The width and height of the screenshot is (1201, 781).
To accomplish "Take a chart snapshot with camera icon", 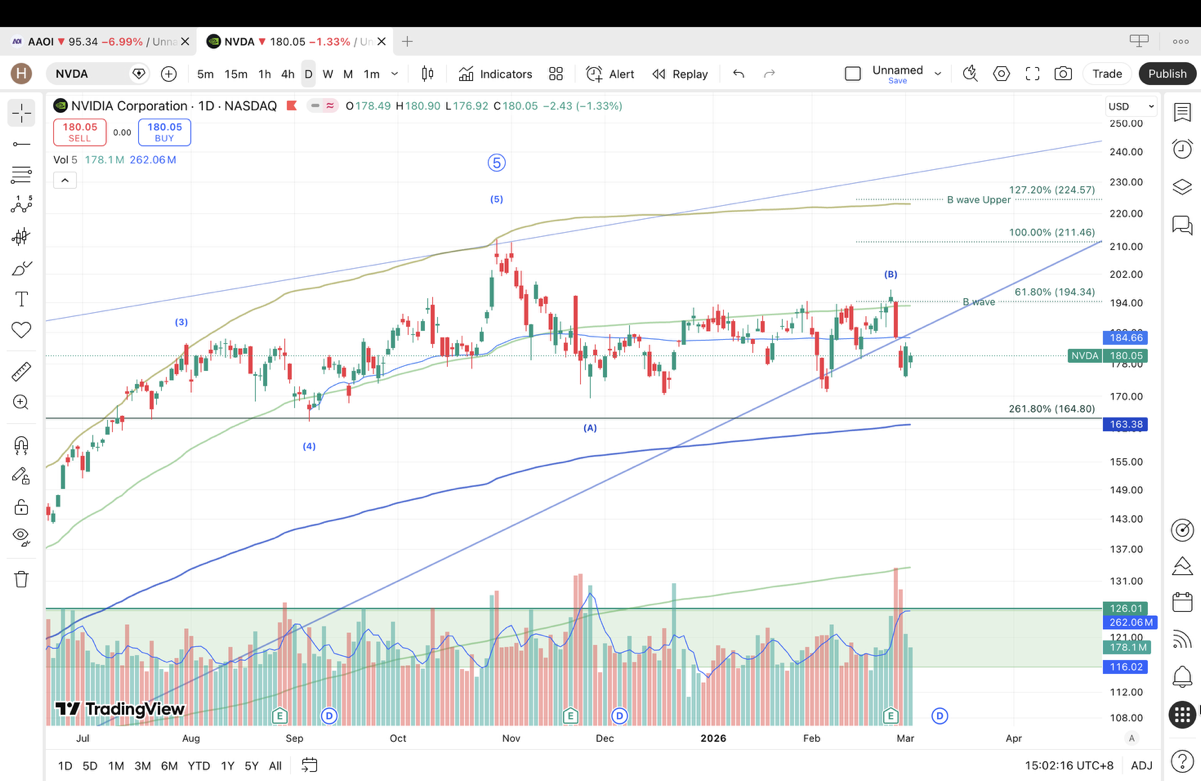I will (1063, 74).
